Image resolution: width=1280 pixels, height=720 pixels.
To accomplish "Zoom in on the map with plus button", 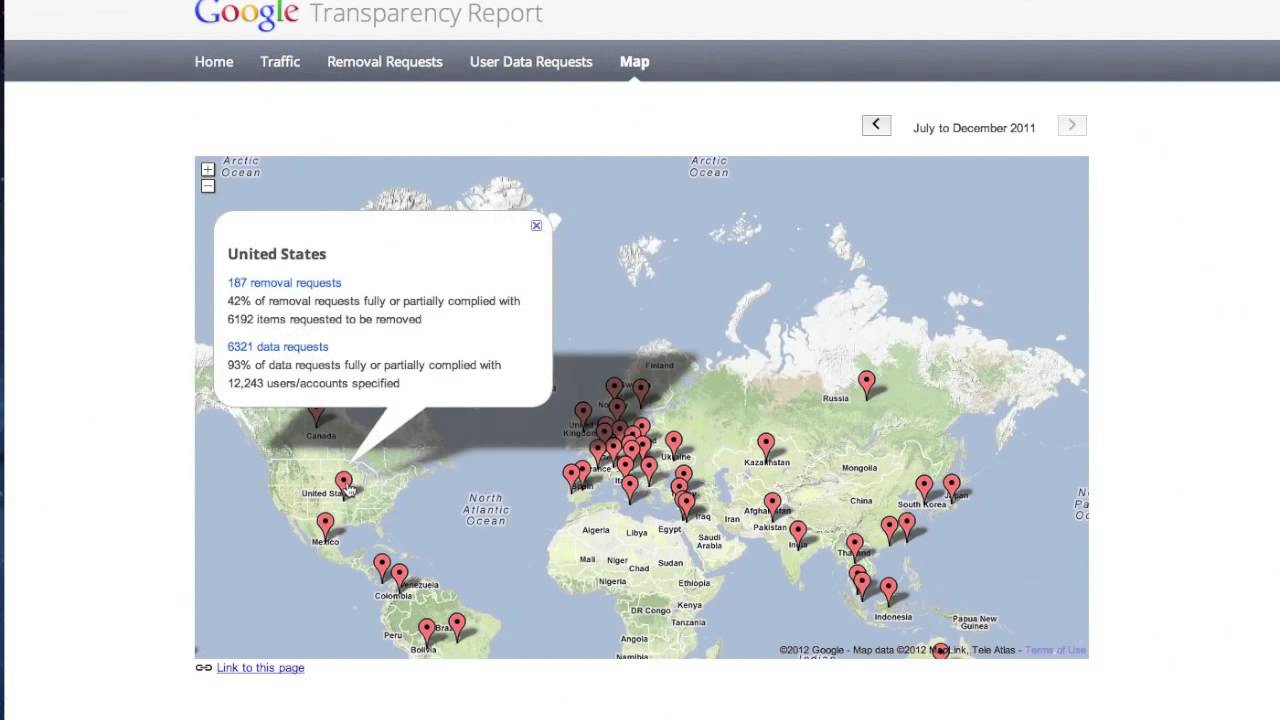I will 208,170.
